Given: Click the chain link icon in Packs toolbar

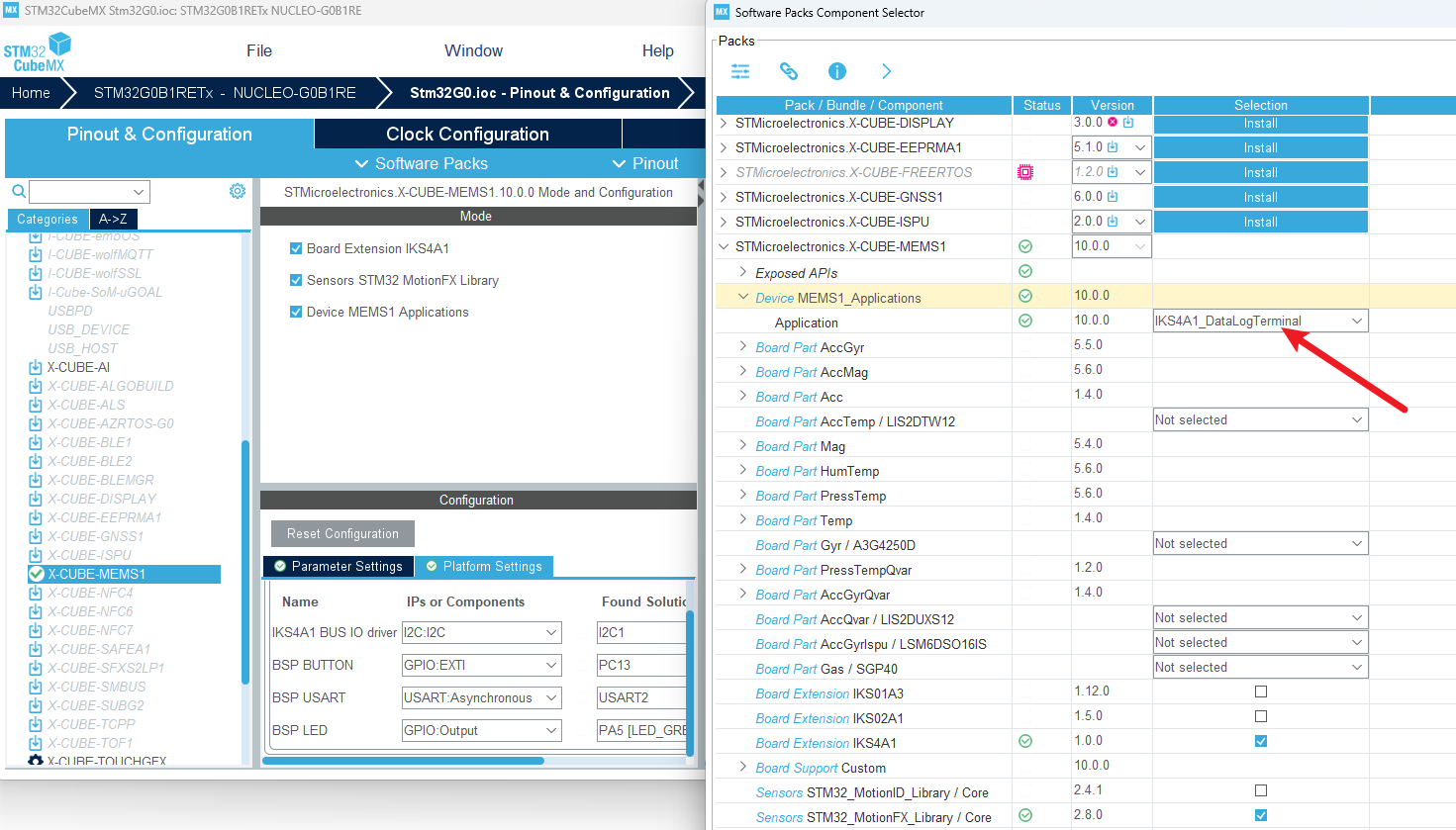Looking at the screenshot, I should click(x=789, y=71).
